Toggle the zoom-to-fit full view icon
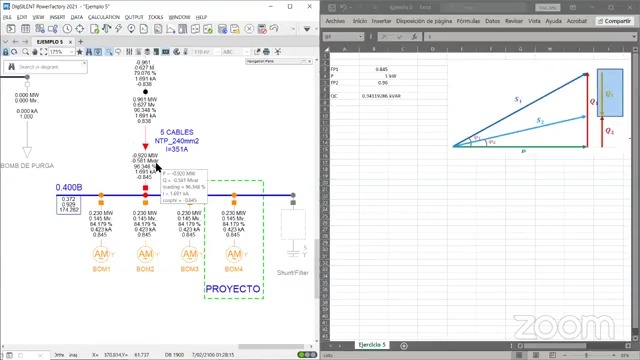The width and height of the screenshot is (640, 360). 44,52
